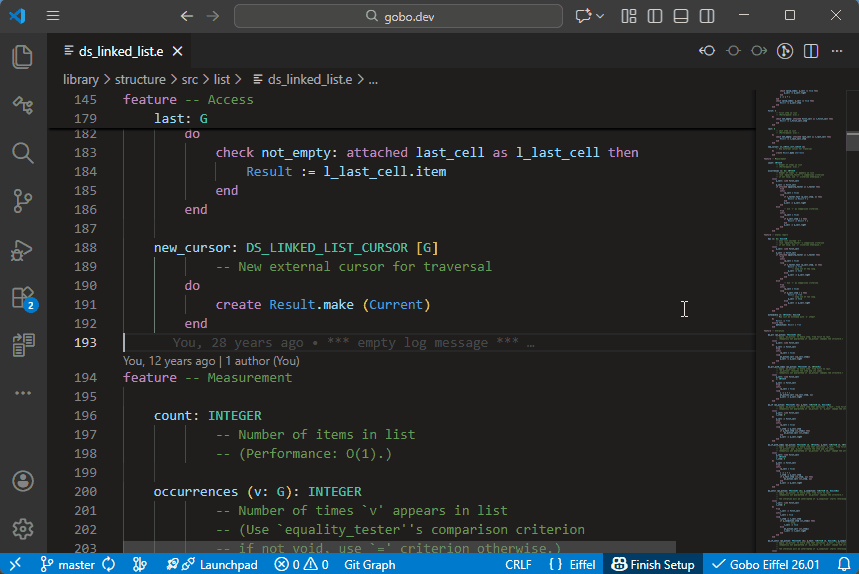Click the Git Graph status bar button
Viewport: 859px width, 574px height.
click(370, 564)
